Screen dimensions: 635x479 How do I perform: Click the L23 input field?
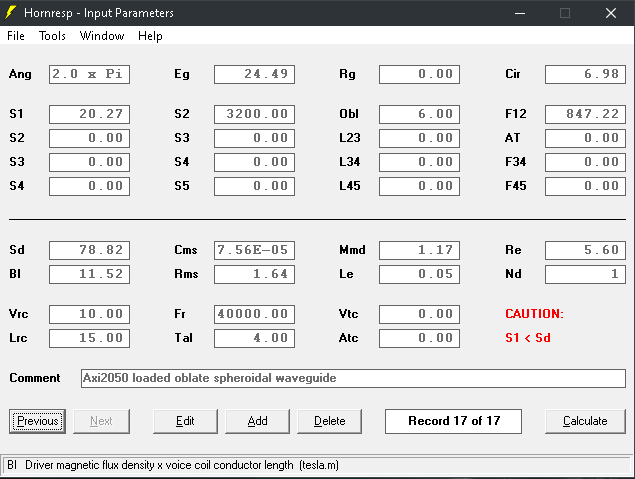point(419,138)
